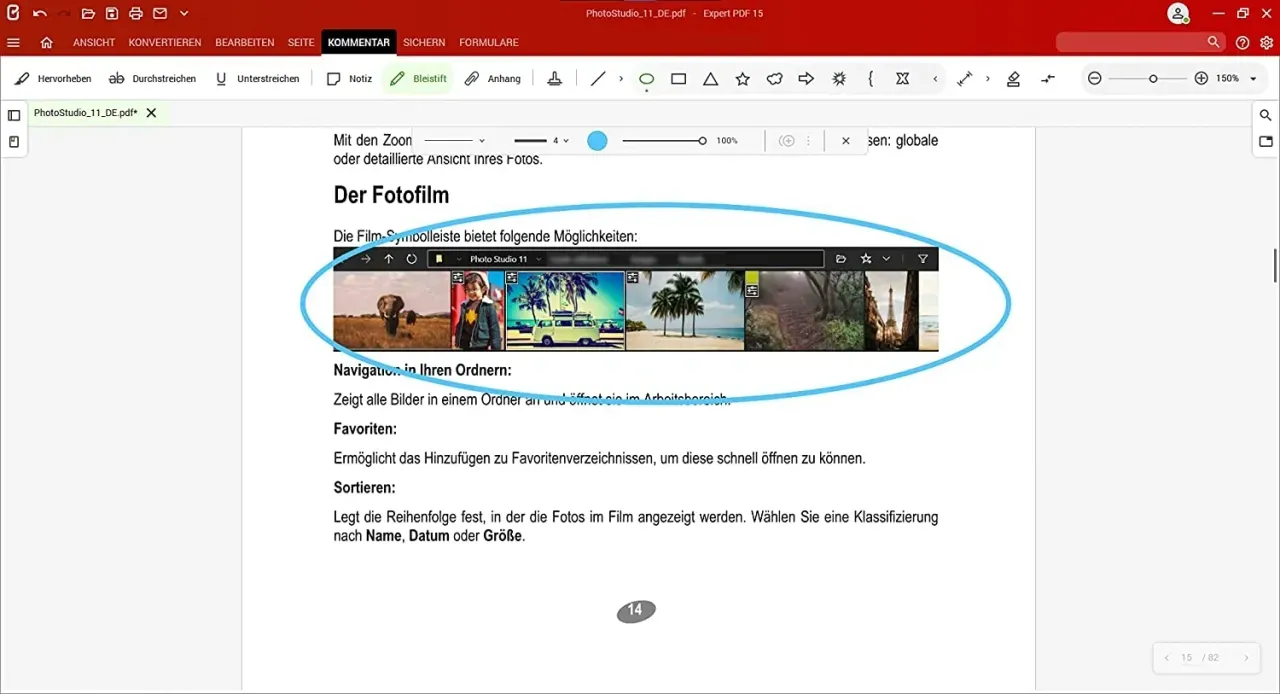Select the line drawing tool
The width and height of the screenshot is (1280, 694).
point(598,79)
